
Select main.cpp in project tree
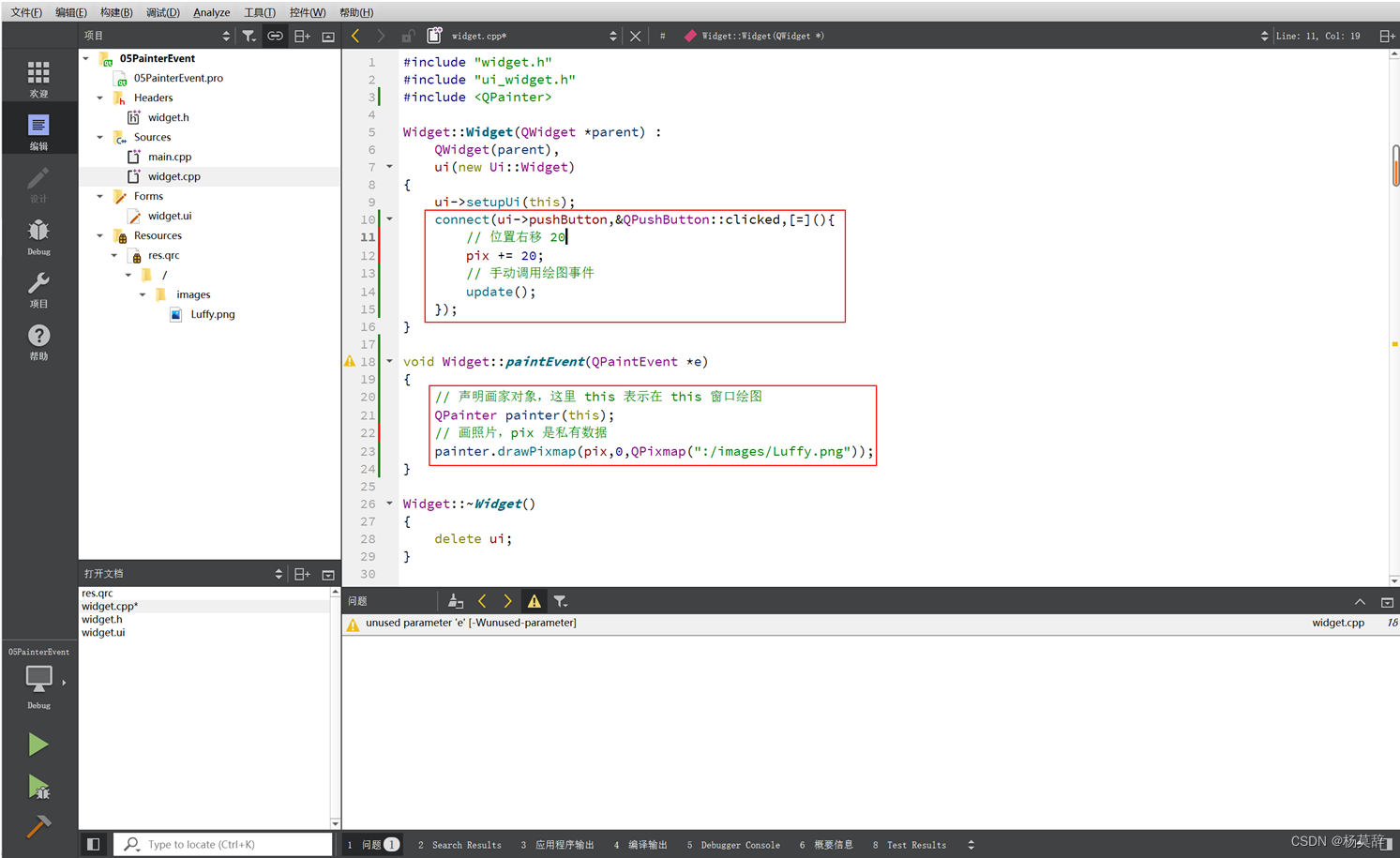170,157
